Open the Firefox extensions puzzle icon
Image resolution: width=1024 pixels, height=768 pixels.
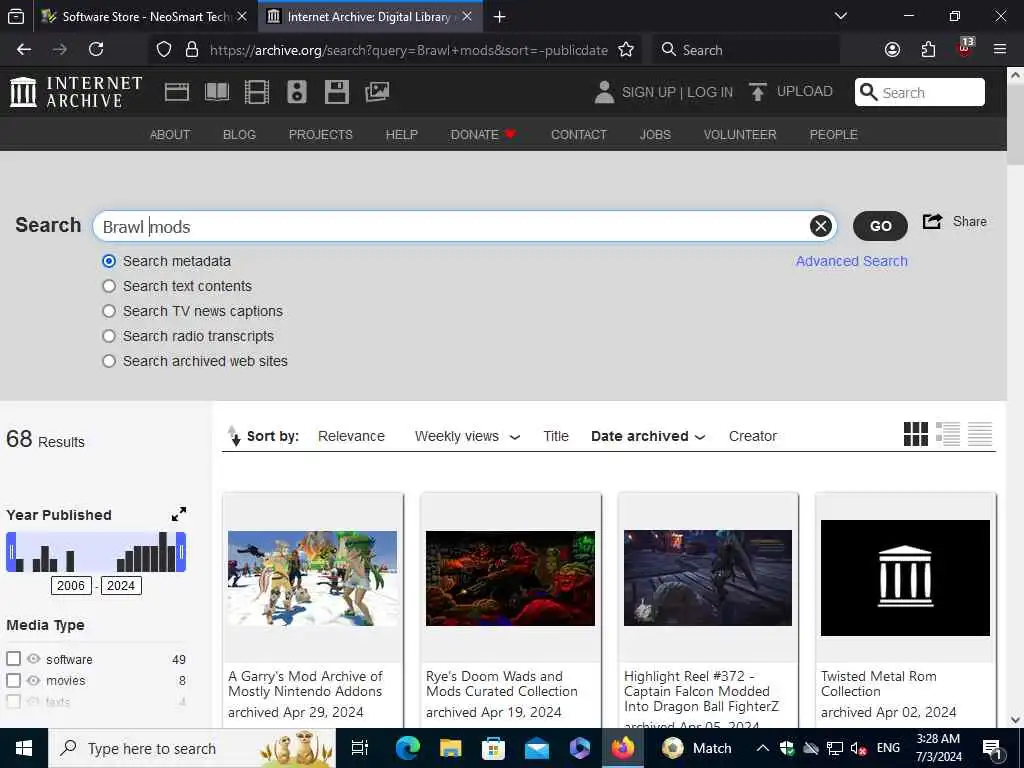(928, 50)
